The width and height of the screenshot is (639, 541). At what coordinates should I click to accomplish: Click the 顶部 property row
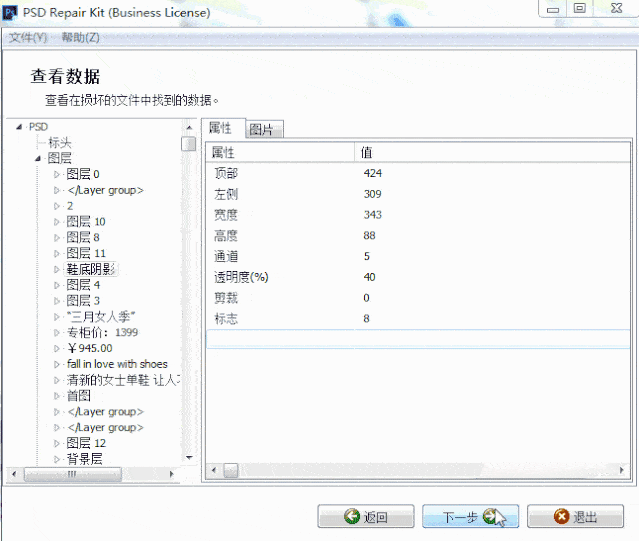click(x=418, y=173)
